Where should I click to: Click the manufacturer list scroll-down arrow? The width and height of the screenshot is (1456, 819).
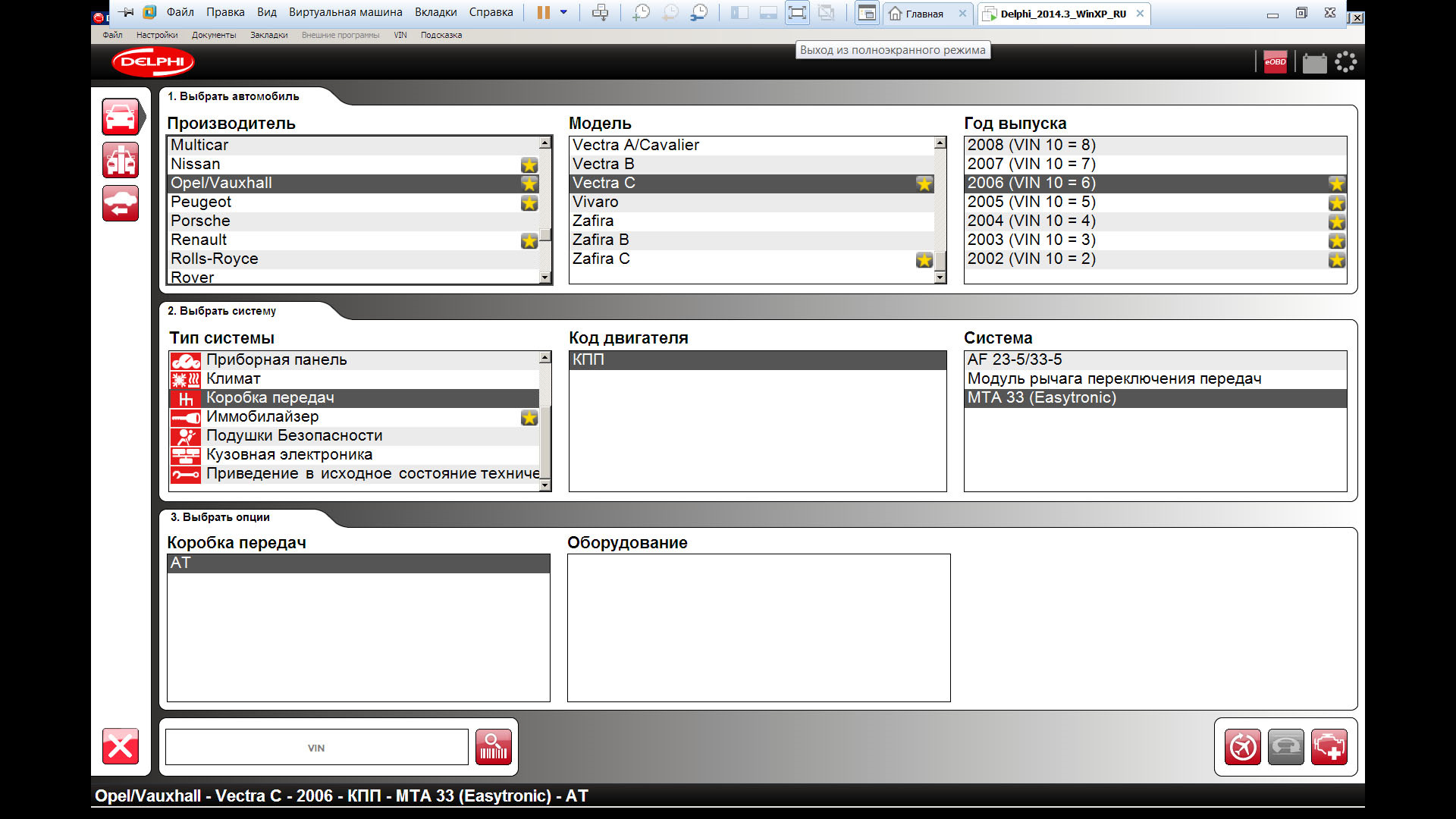click(545, 278)
